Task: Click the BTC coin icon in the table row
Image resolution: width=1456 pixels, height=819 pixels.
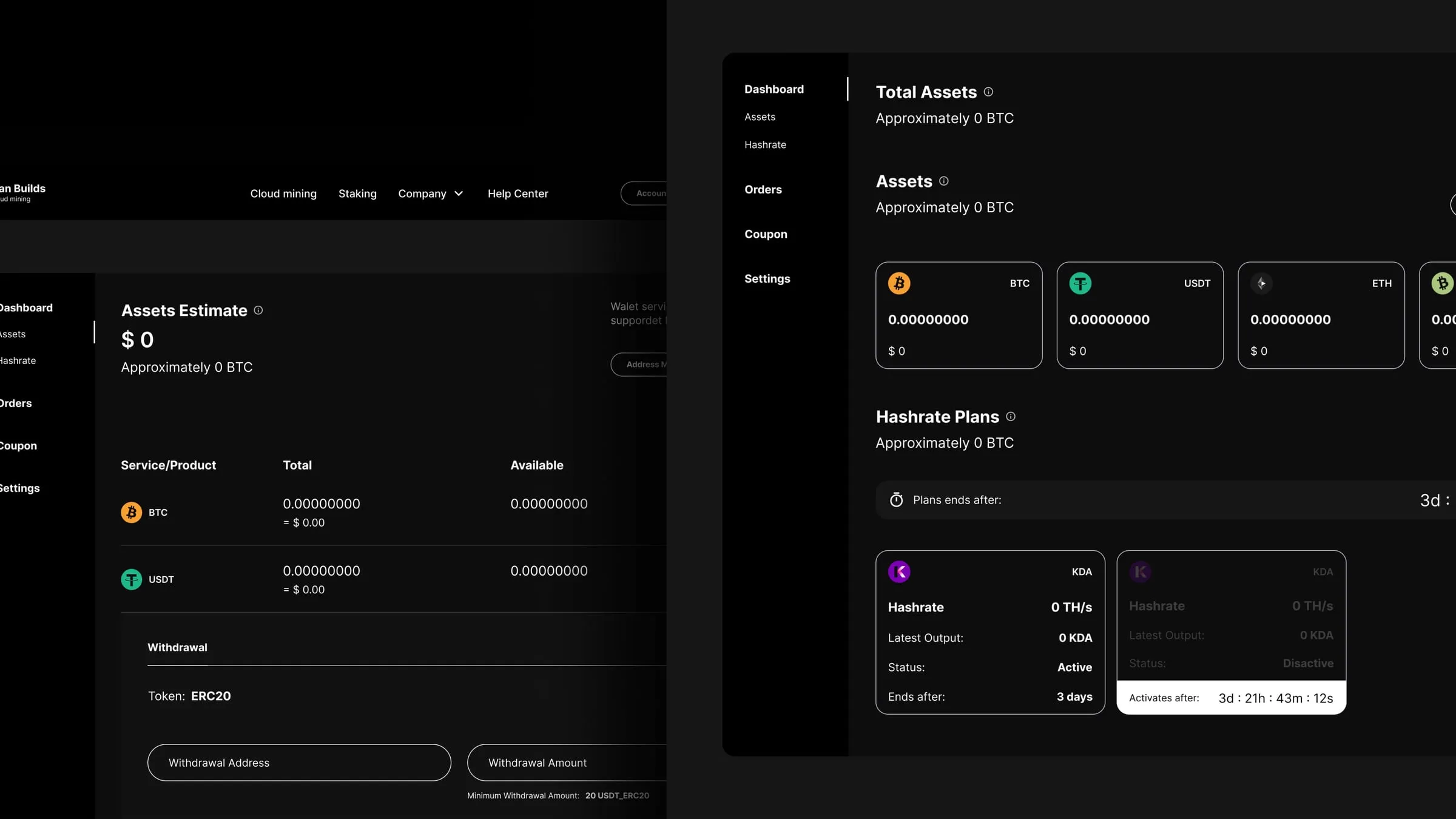Action: [132, 512]
